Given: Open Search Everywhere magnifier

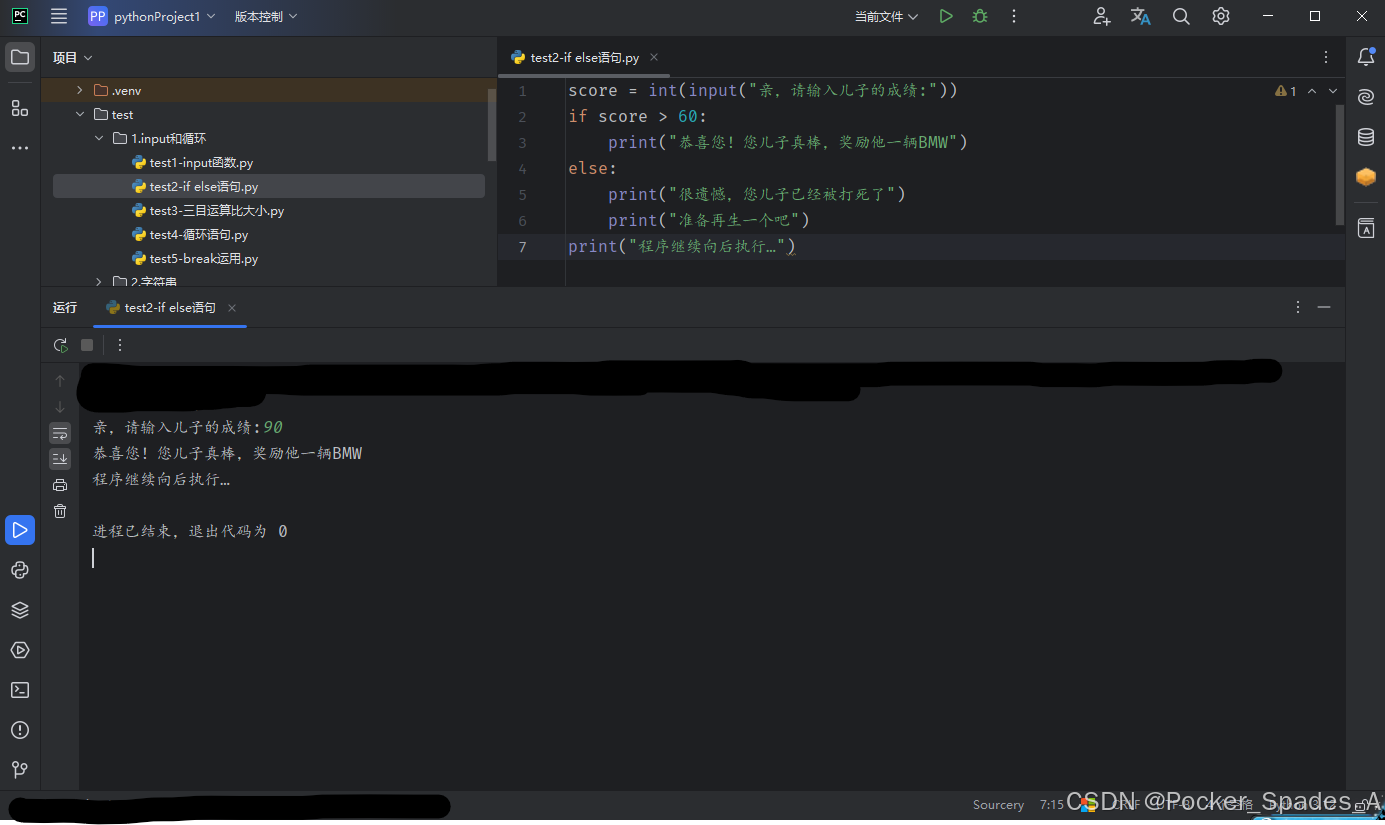Looking at the screenshot, I should (x=1181, y=16).
